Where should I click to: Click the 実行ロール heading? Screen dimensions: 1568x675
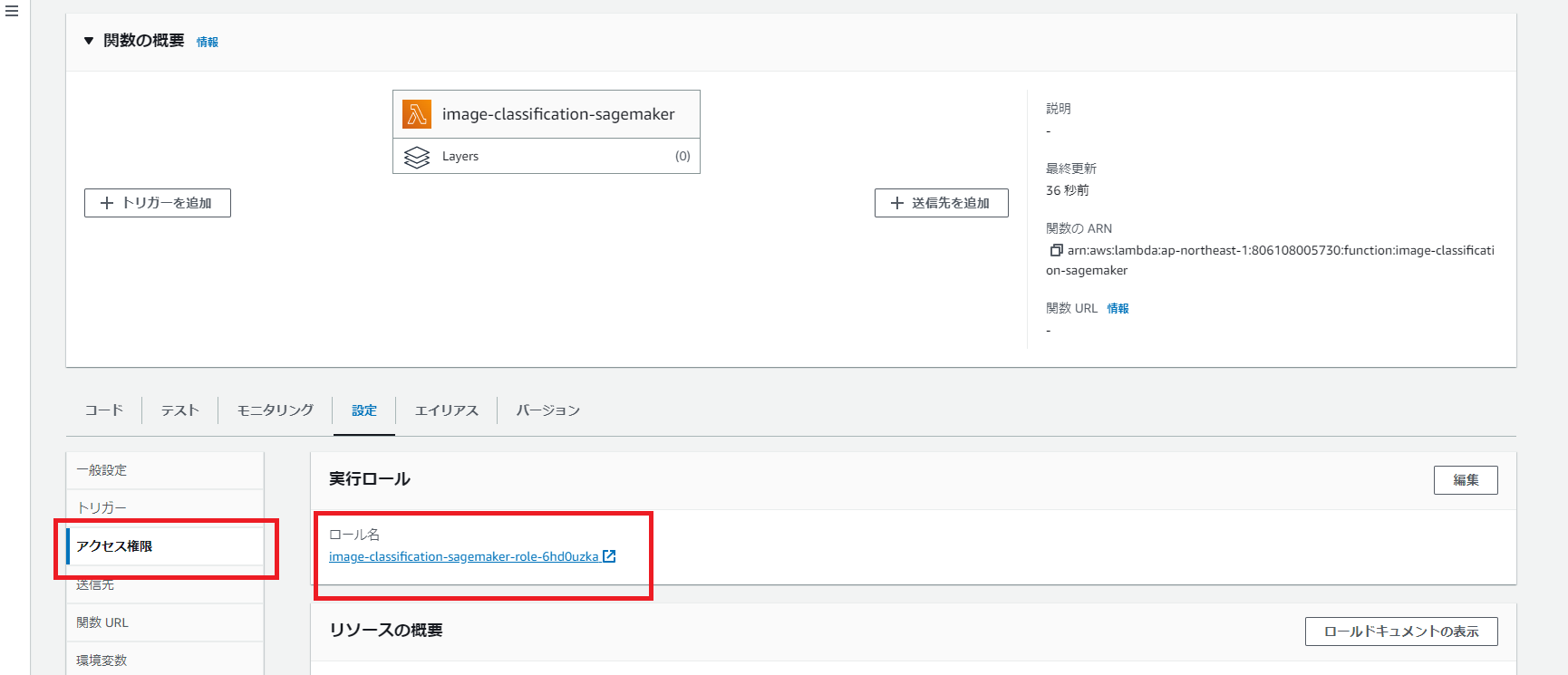point(370,478)
